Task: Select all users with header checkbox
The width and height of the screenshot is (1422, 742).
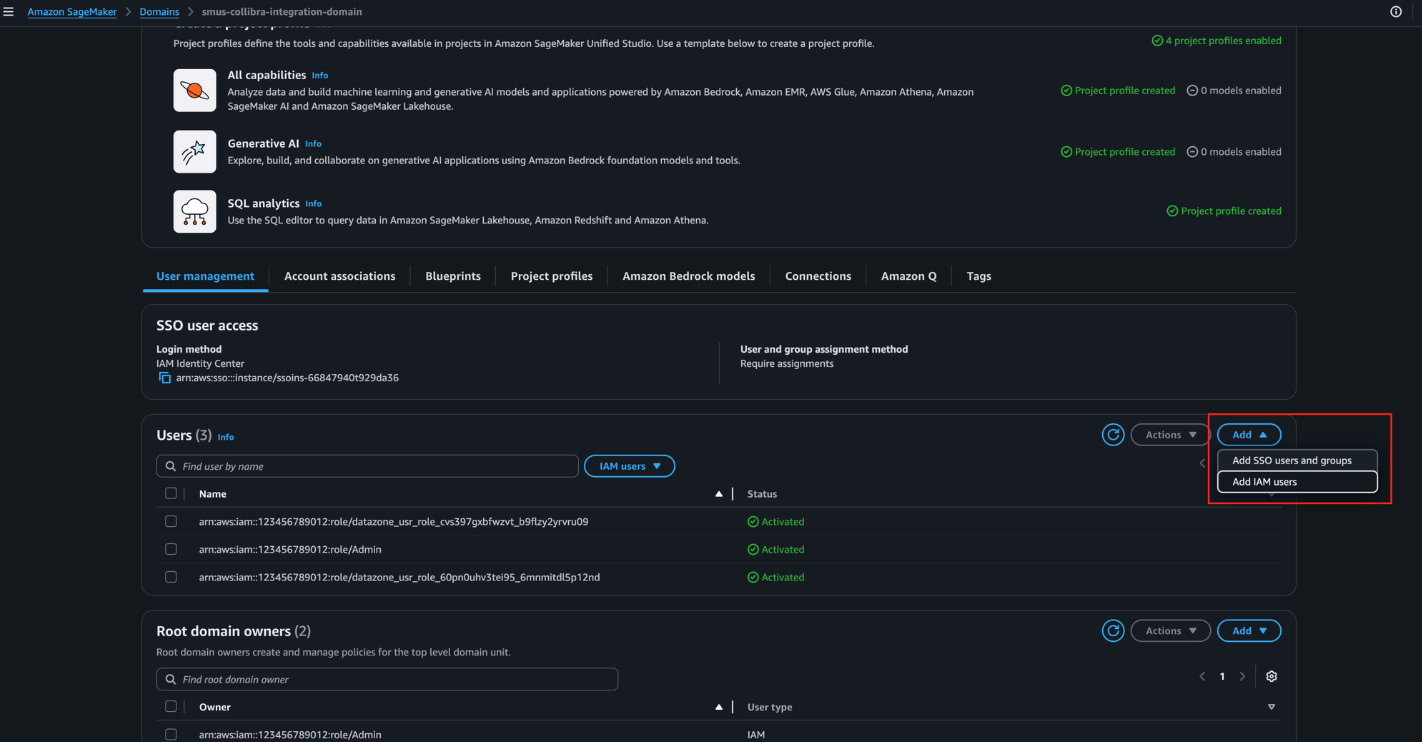Action: (171, 494)
